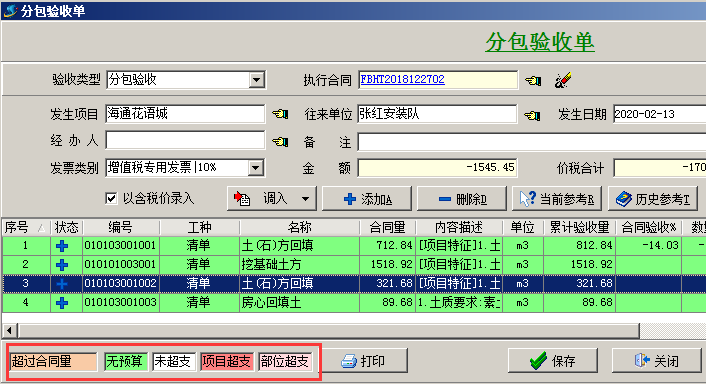Click the table's horizontal scrollbar thumb

[x=328, y=331]
